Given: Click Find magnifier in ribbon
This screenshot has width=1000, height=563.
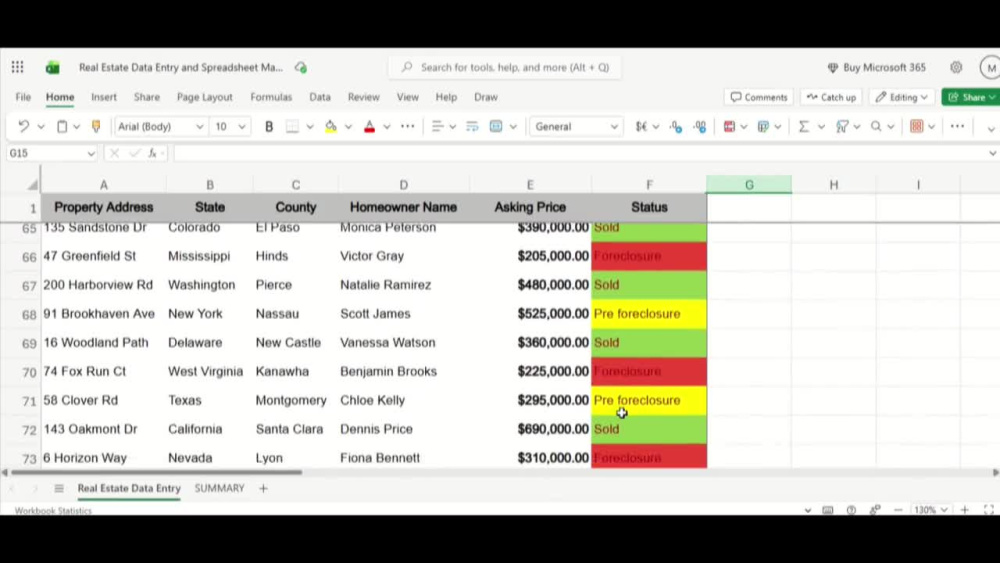Looking at the screenshot, I should [x=876, y=126].
